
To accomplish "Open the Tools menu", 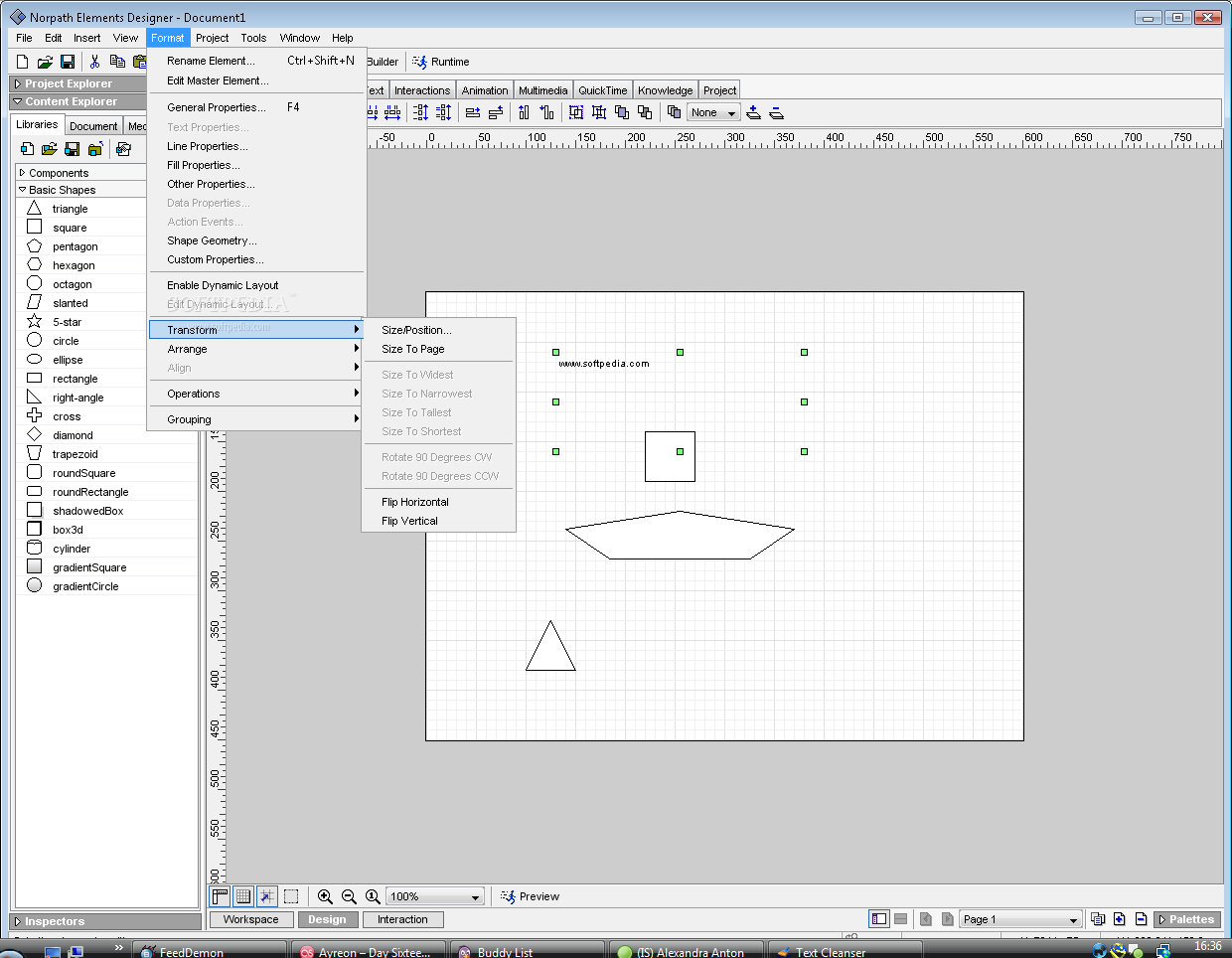I will coord(253,38).
